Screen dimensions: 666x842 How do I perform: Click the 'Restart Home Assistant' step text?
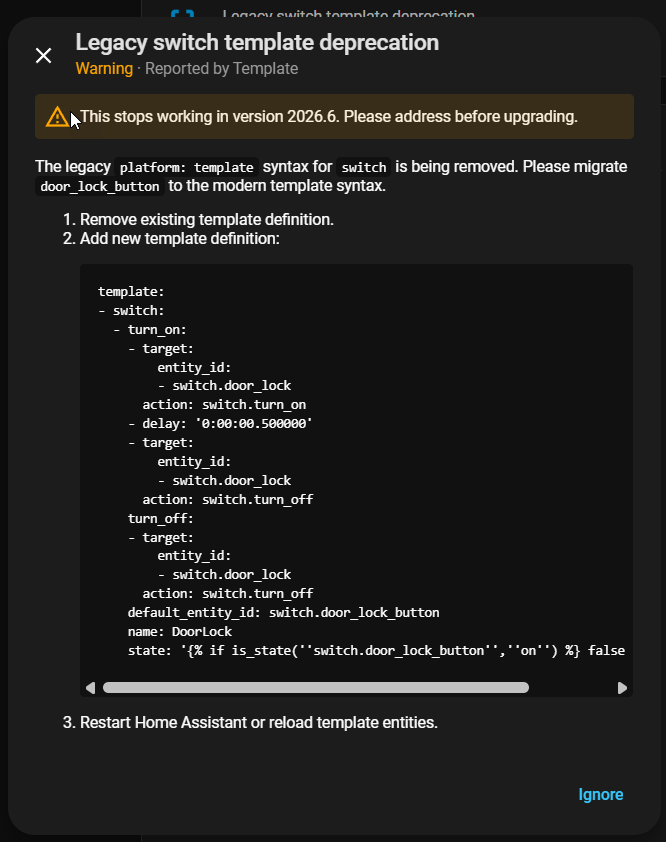click(258, 722)
